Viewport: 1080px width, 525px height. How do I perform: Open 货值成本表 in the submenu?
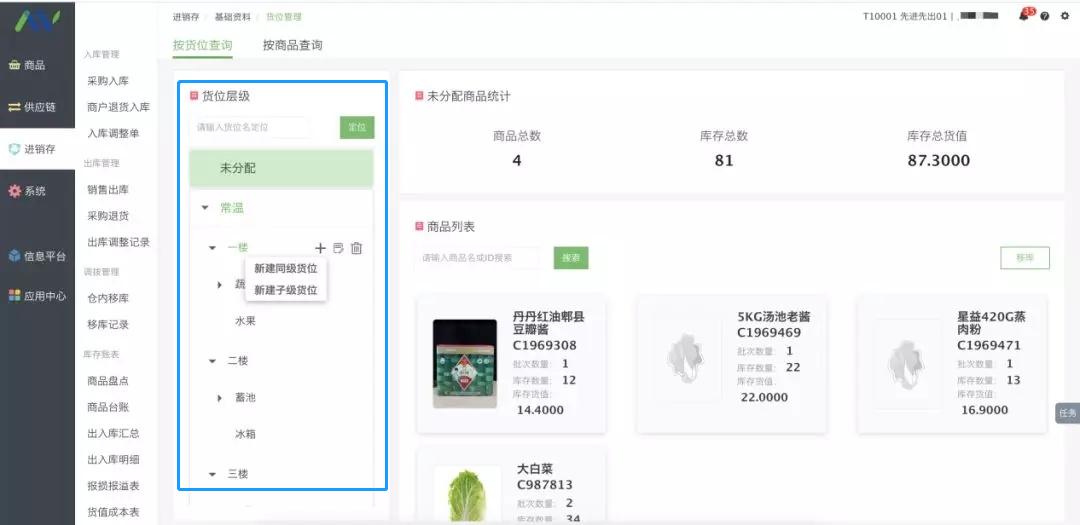click(x=113, y=512)
